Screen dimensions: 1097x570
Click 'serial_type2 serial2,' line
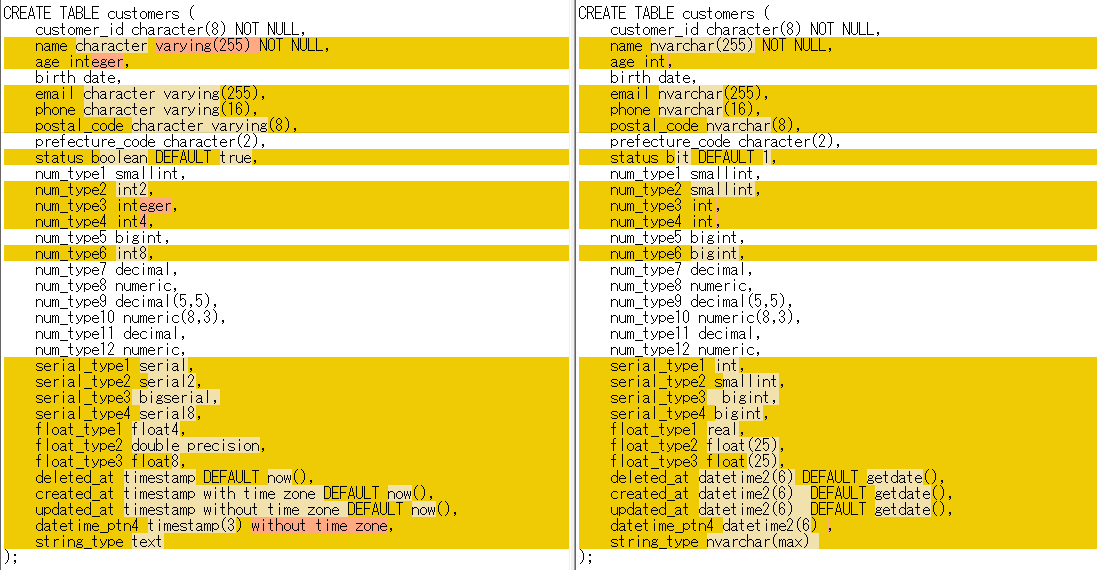click(x=118, y=382)
